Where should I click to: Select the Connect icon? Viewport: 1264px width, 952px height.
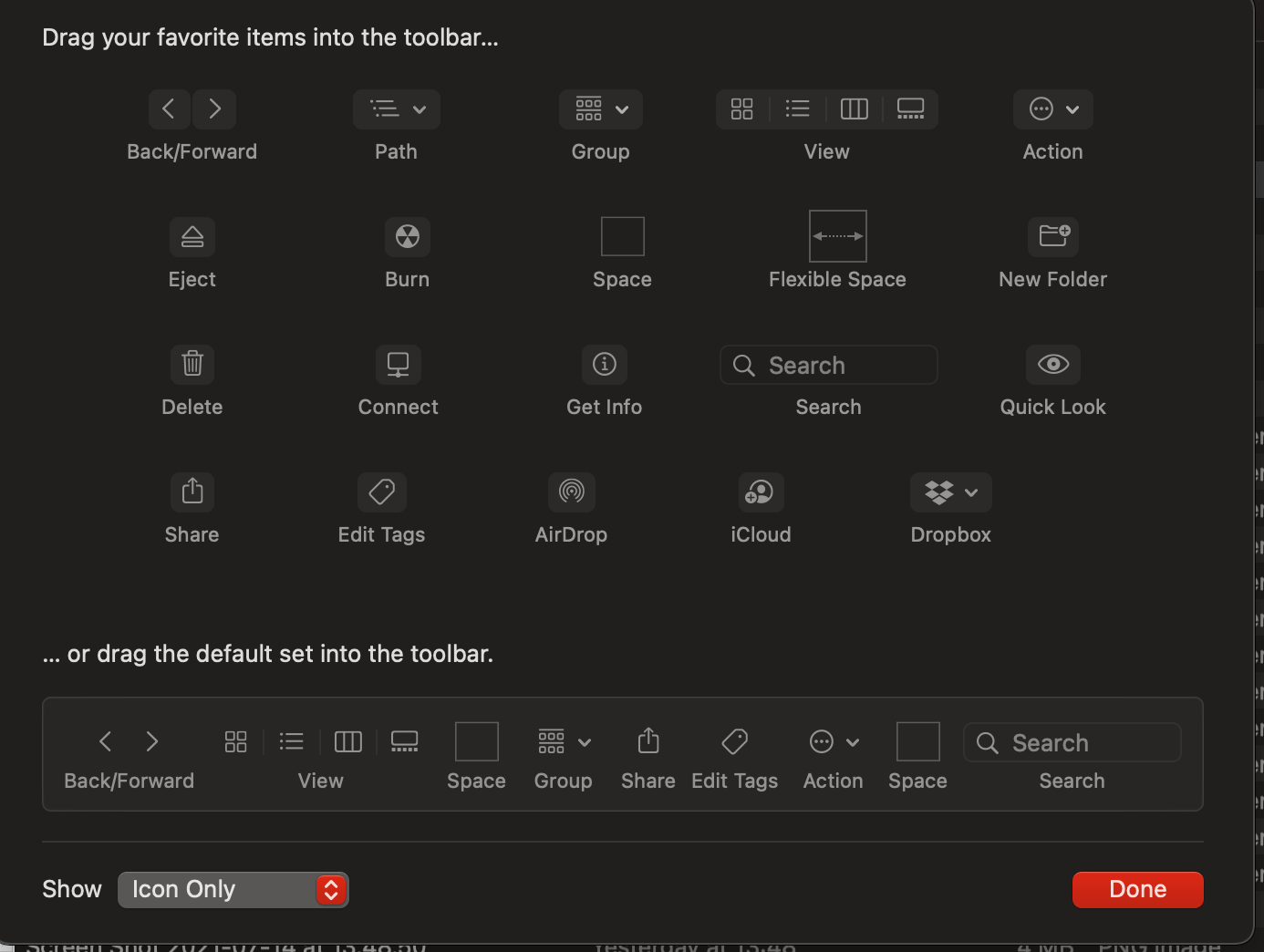(x=398, y=364)
